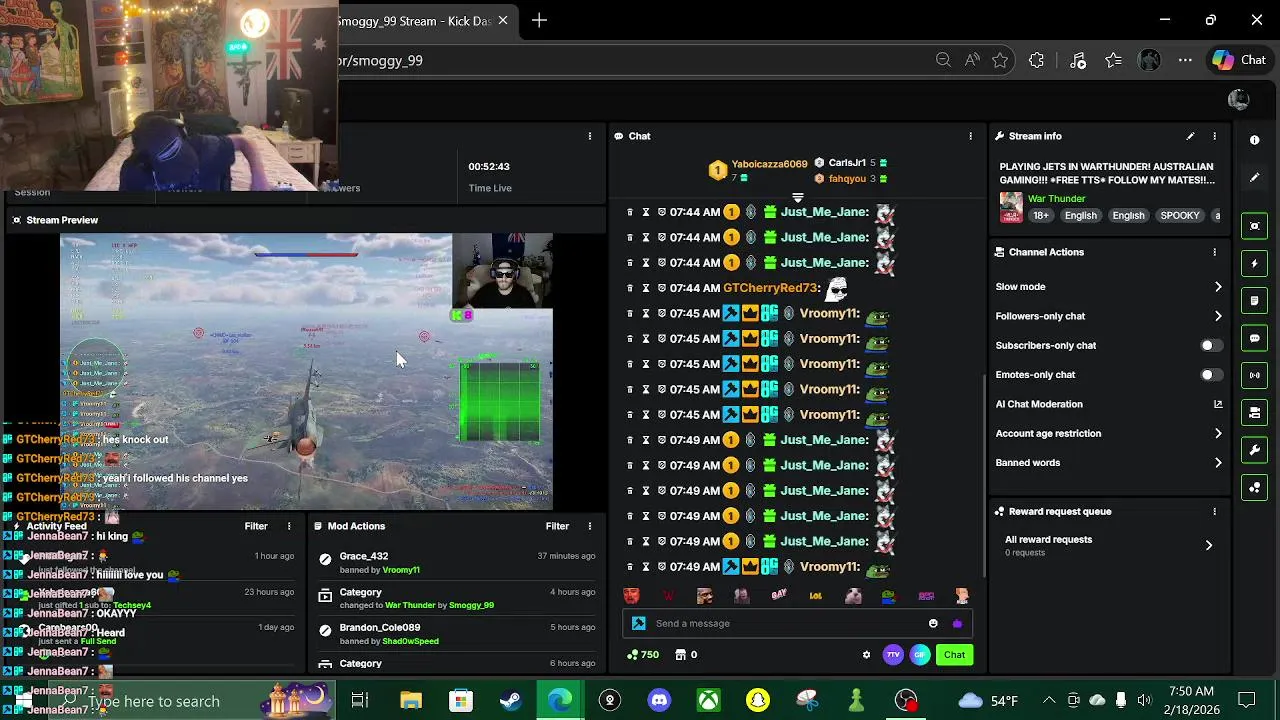Screen dimensions: 1280x720
Task: Open Chat panel three-dot menu
Action: [970, 136]
